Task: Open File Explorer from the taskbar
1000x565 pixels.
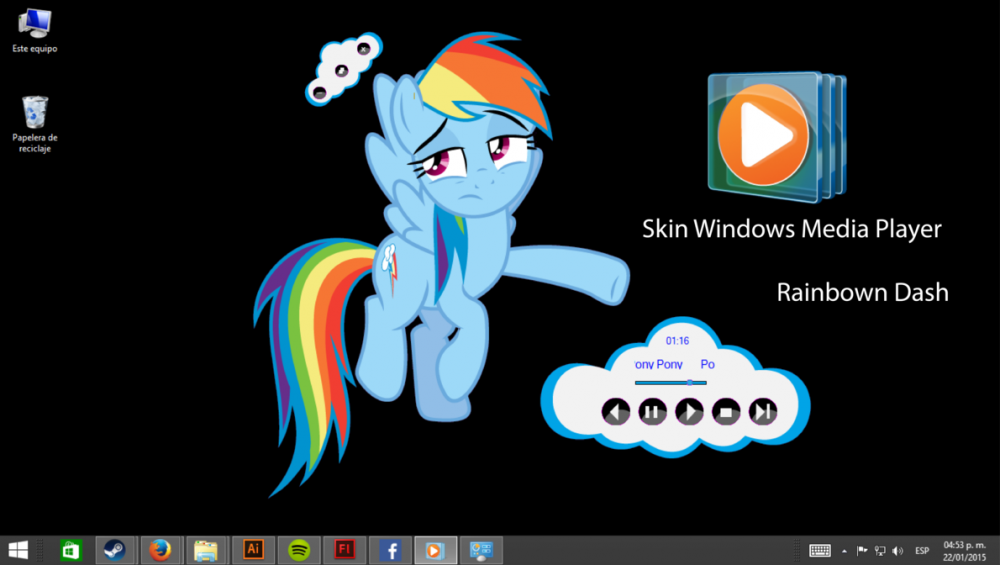Action: [x=205, y=550]
